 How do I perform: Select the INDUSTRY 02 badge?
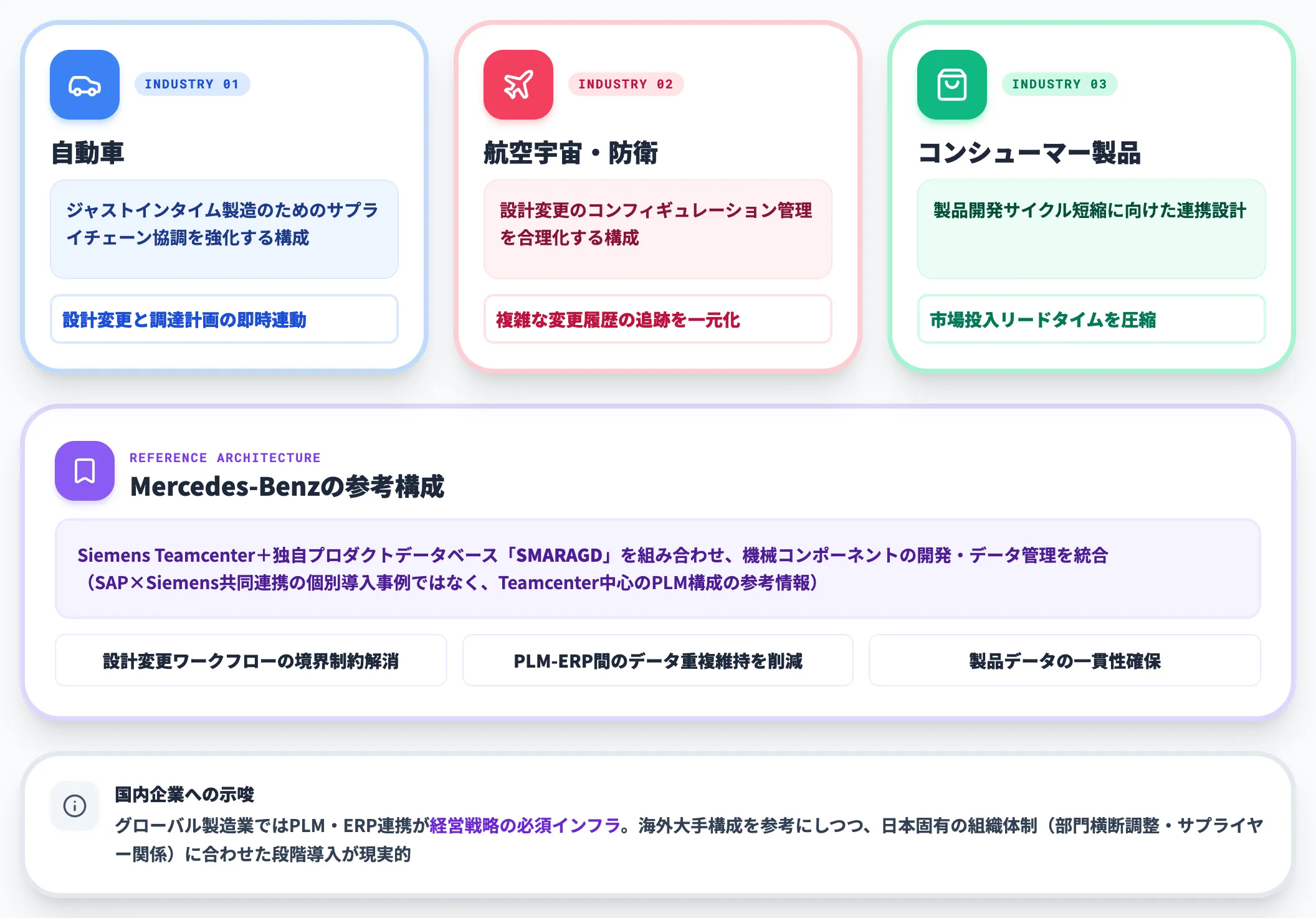tap(626, 84)
